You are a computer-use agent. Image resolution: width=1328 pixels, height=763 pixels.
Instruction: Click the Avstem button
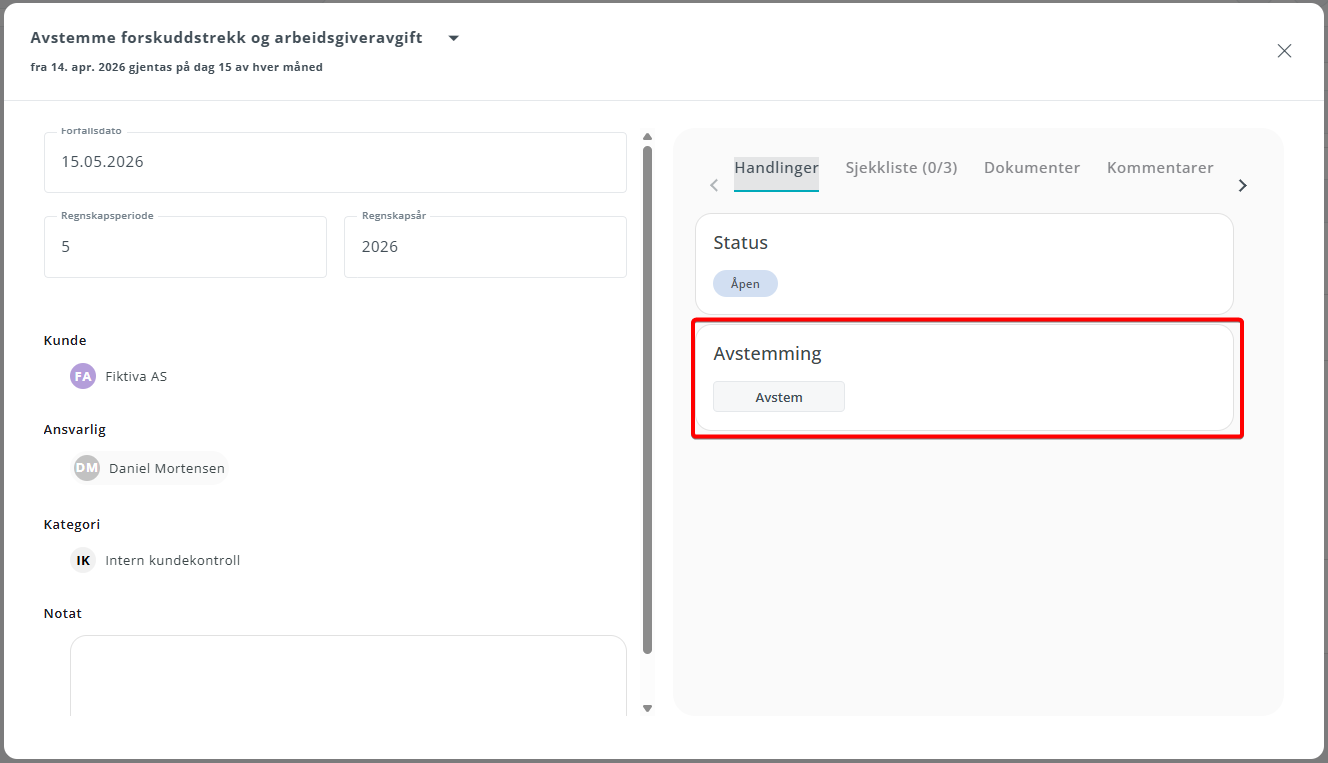pyautogui.click(x=779, y=397)
